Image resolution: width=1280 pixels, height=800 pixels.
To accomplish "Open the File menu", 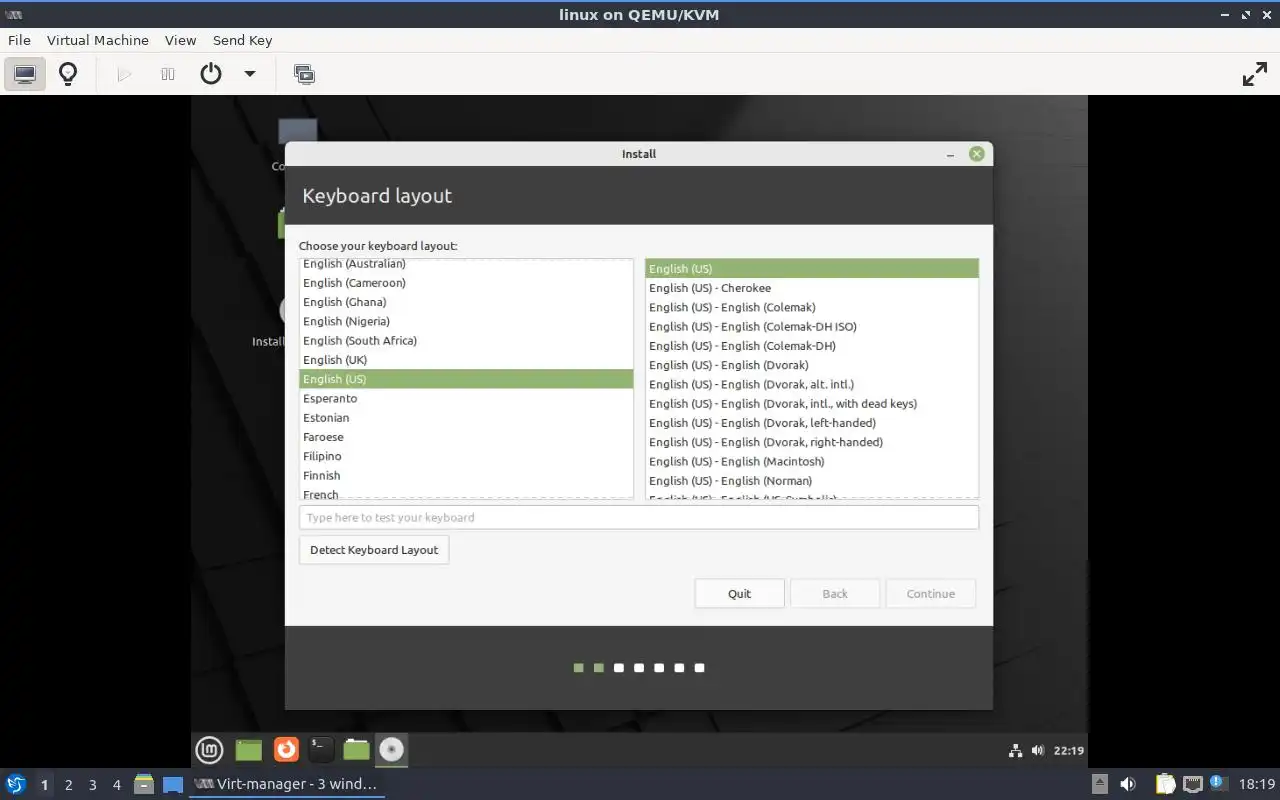I will (x=19, y=40).
